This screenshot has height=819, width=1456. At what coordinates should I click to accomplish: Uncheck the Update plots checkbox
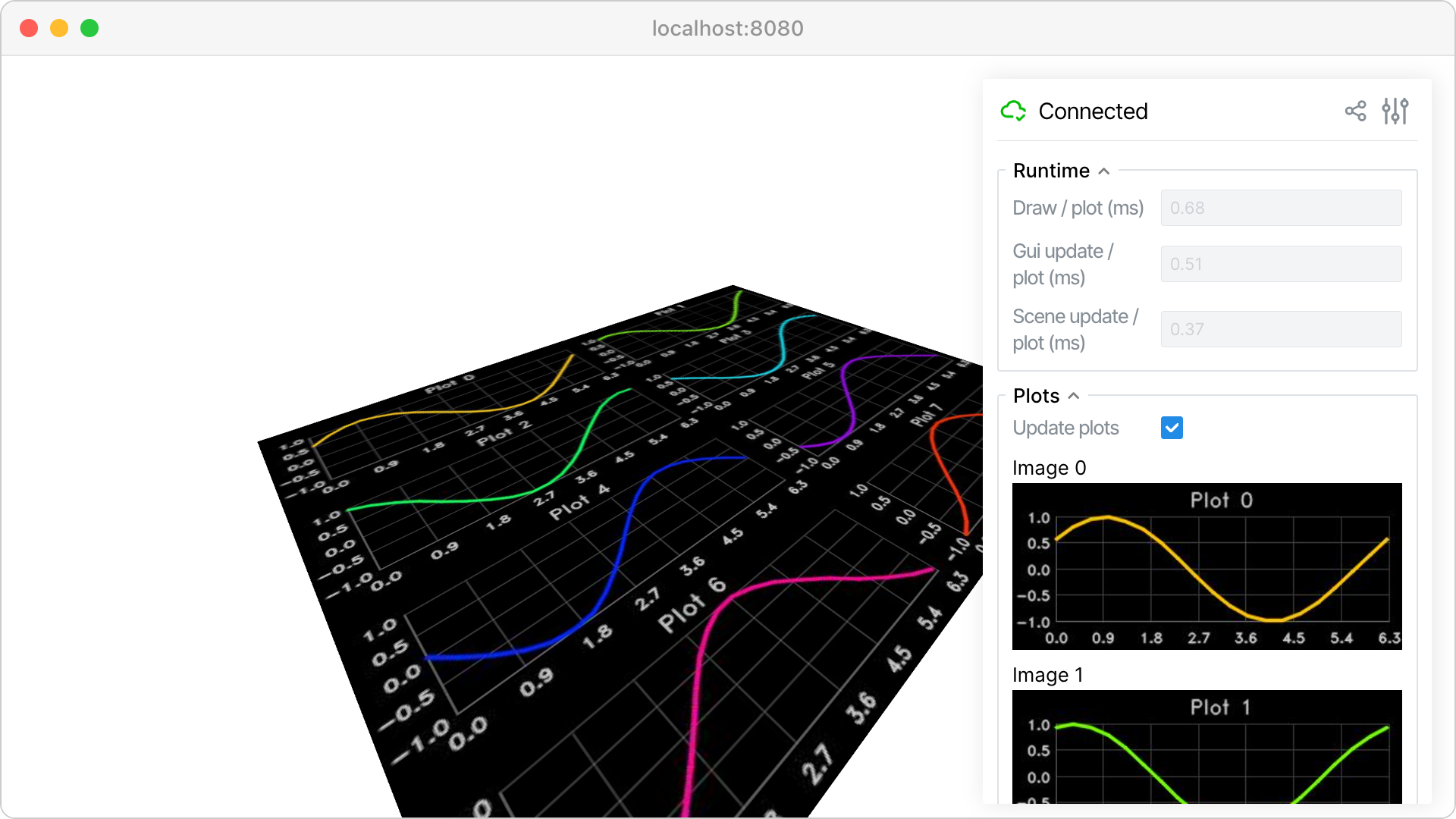[x=1172, y=428]
